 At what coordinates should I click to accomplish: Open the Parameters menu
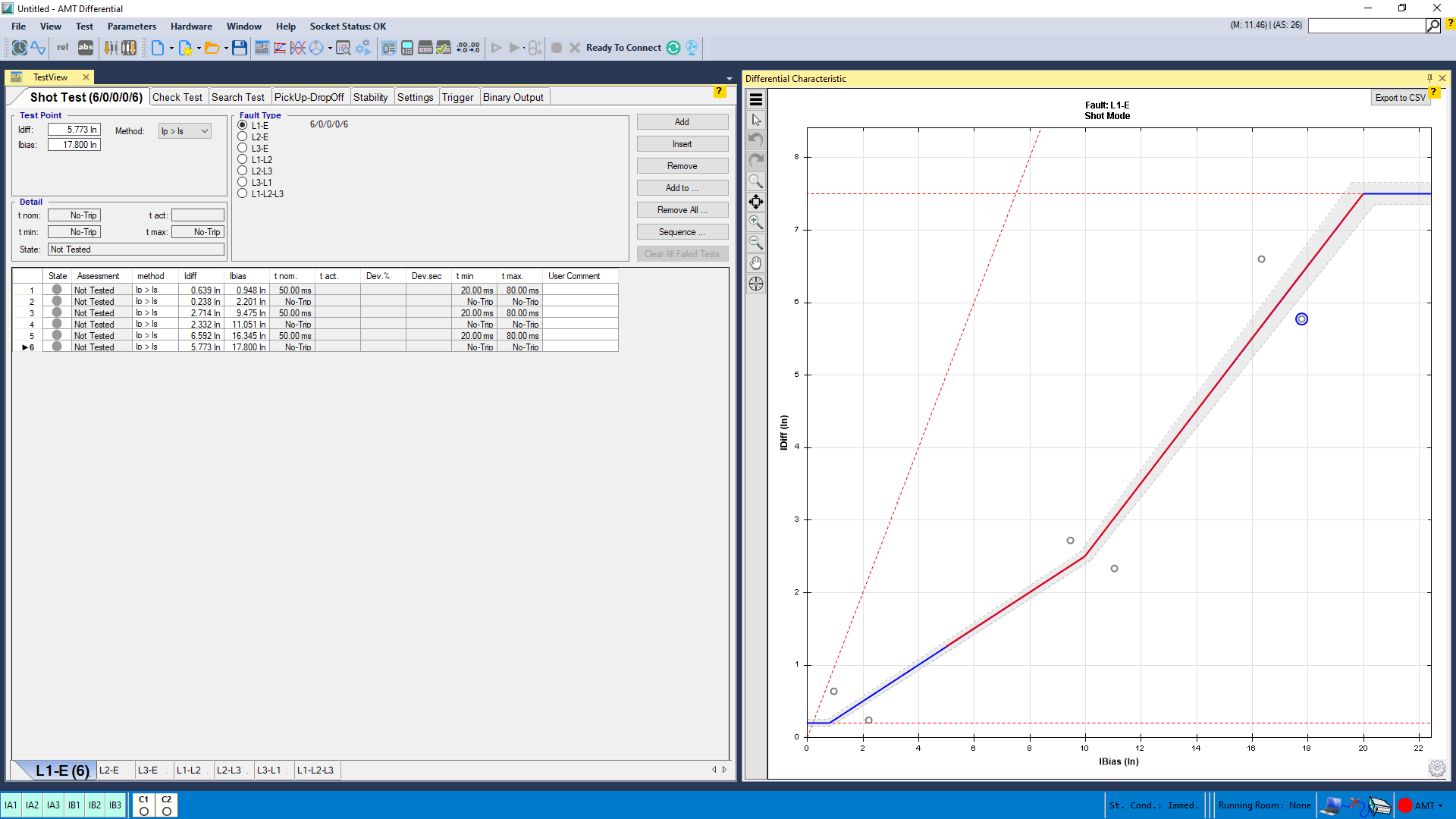coord(131,26)
